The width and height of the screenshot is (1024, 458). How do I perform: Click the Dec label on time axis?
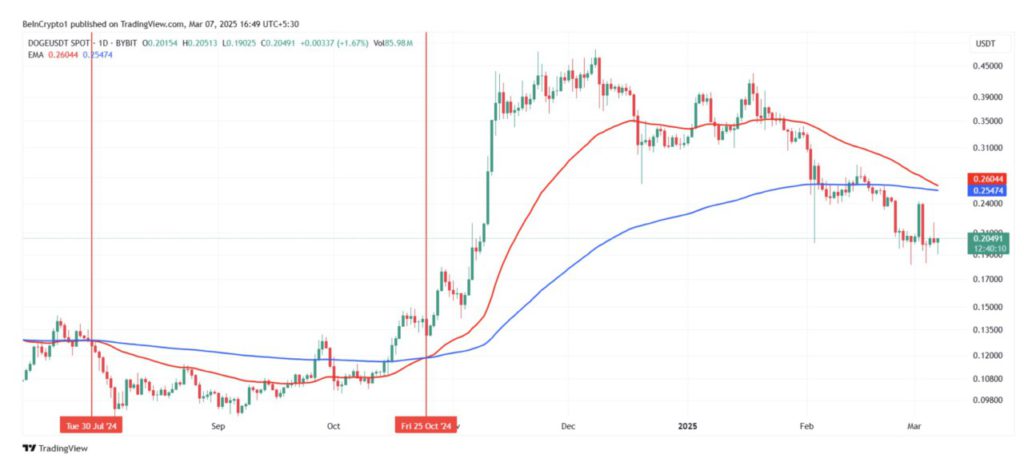[x=568, y=425]
